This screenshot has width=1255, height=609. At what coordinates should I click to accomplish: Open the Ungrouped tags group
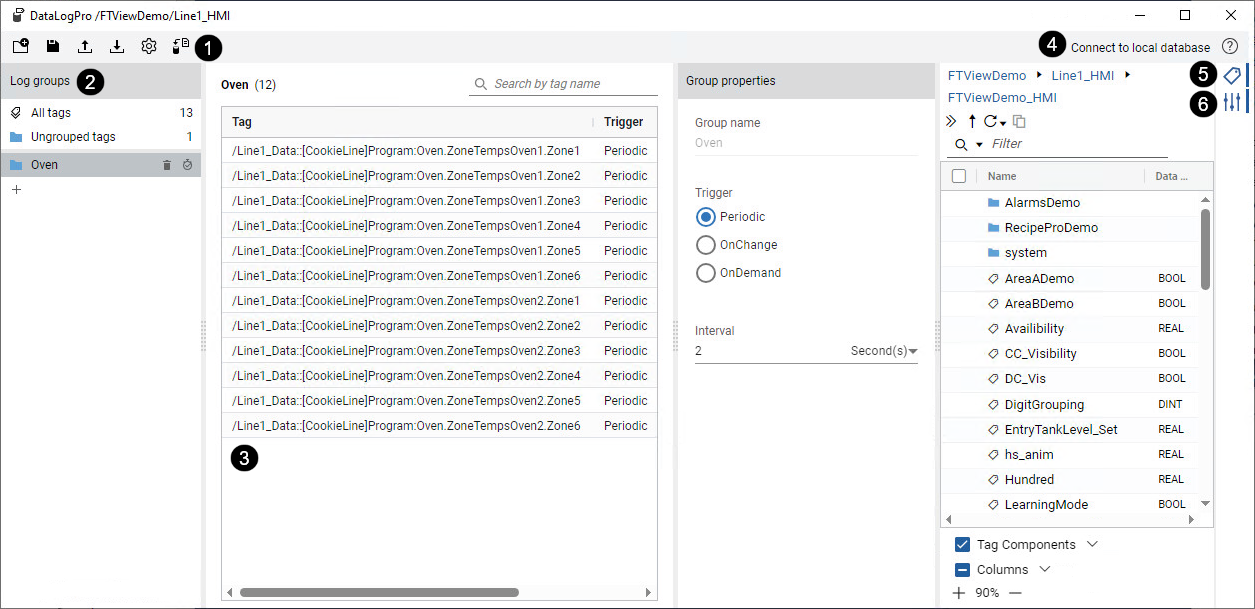coord(73,137)
